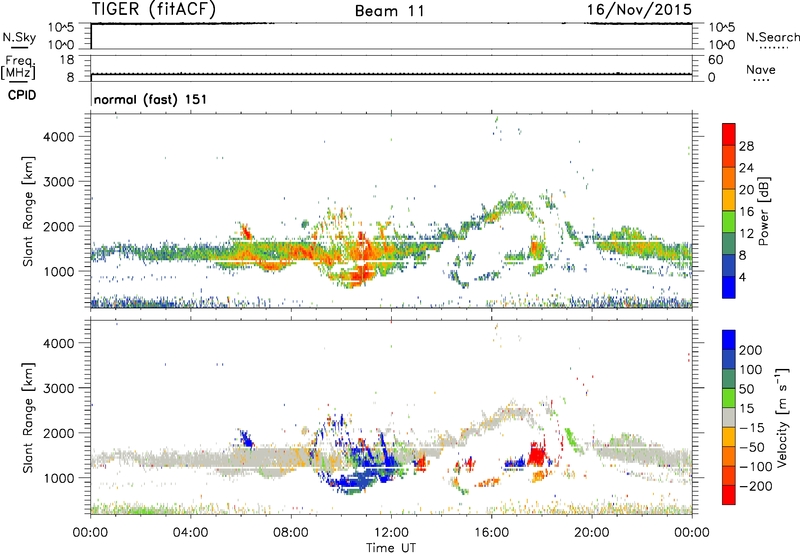This screenshot has height=554, width=800.
Task: Select the Beam 11 heading
Action: click(x=390, y=11)
